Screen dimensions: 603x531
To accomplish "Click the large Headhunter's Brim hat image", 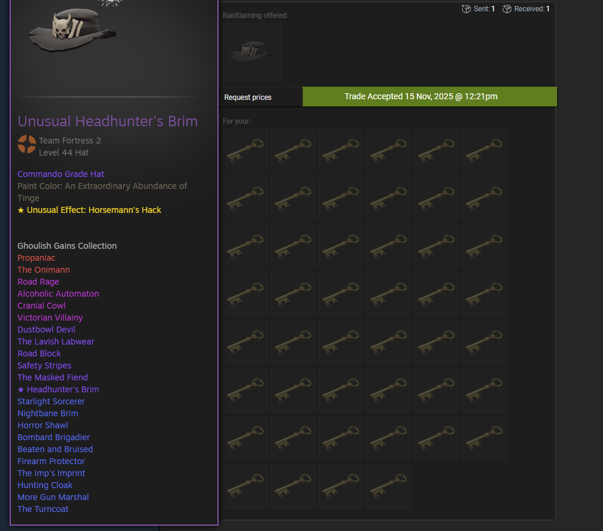I will click(x=72, y=28).
